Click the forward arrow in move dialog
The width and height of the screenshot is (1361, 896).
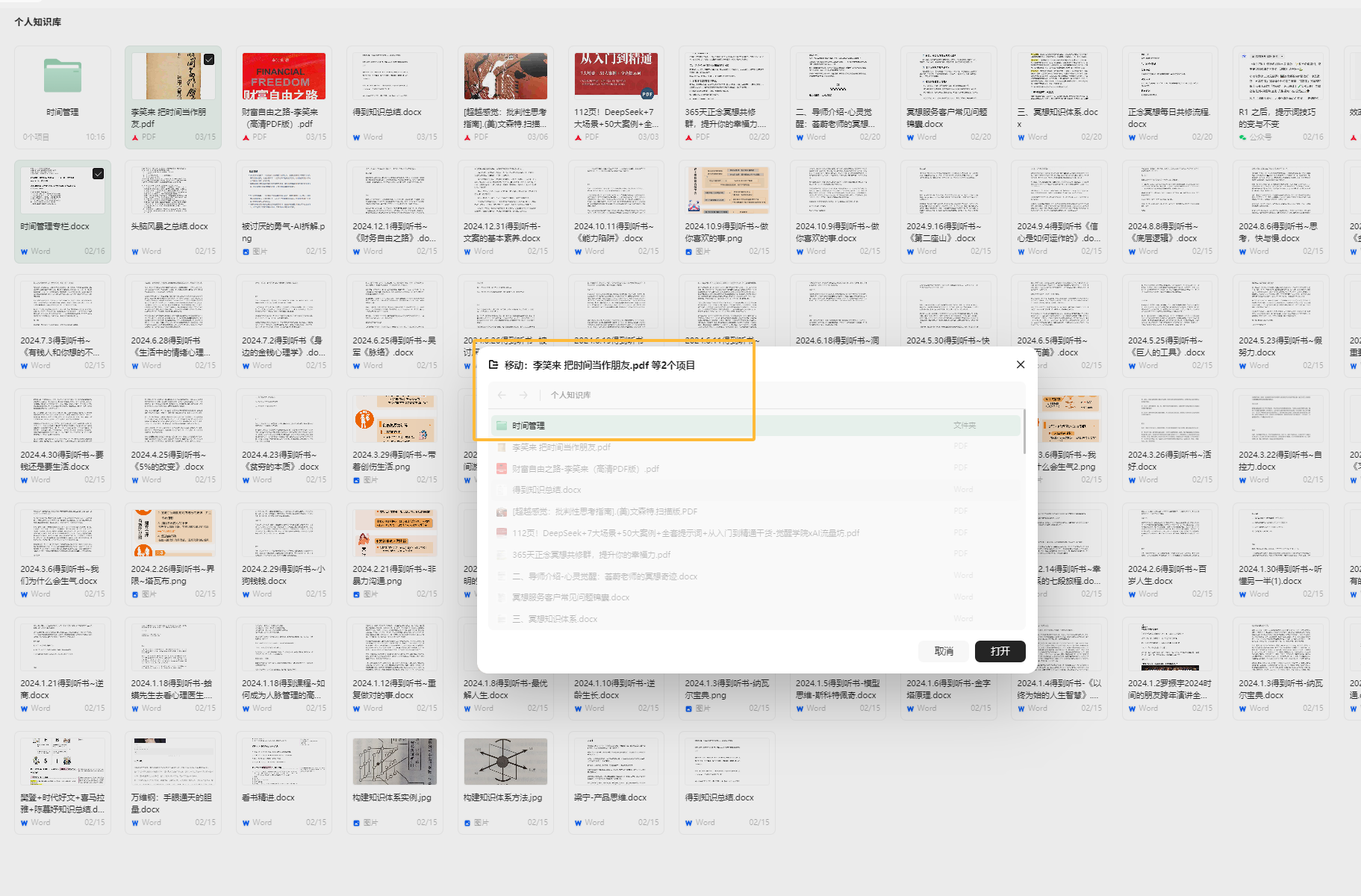523,395
